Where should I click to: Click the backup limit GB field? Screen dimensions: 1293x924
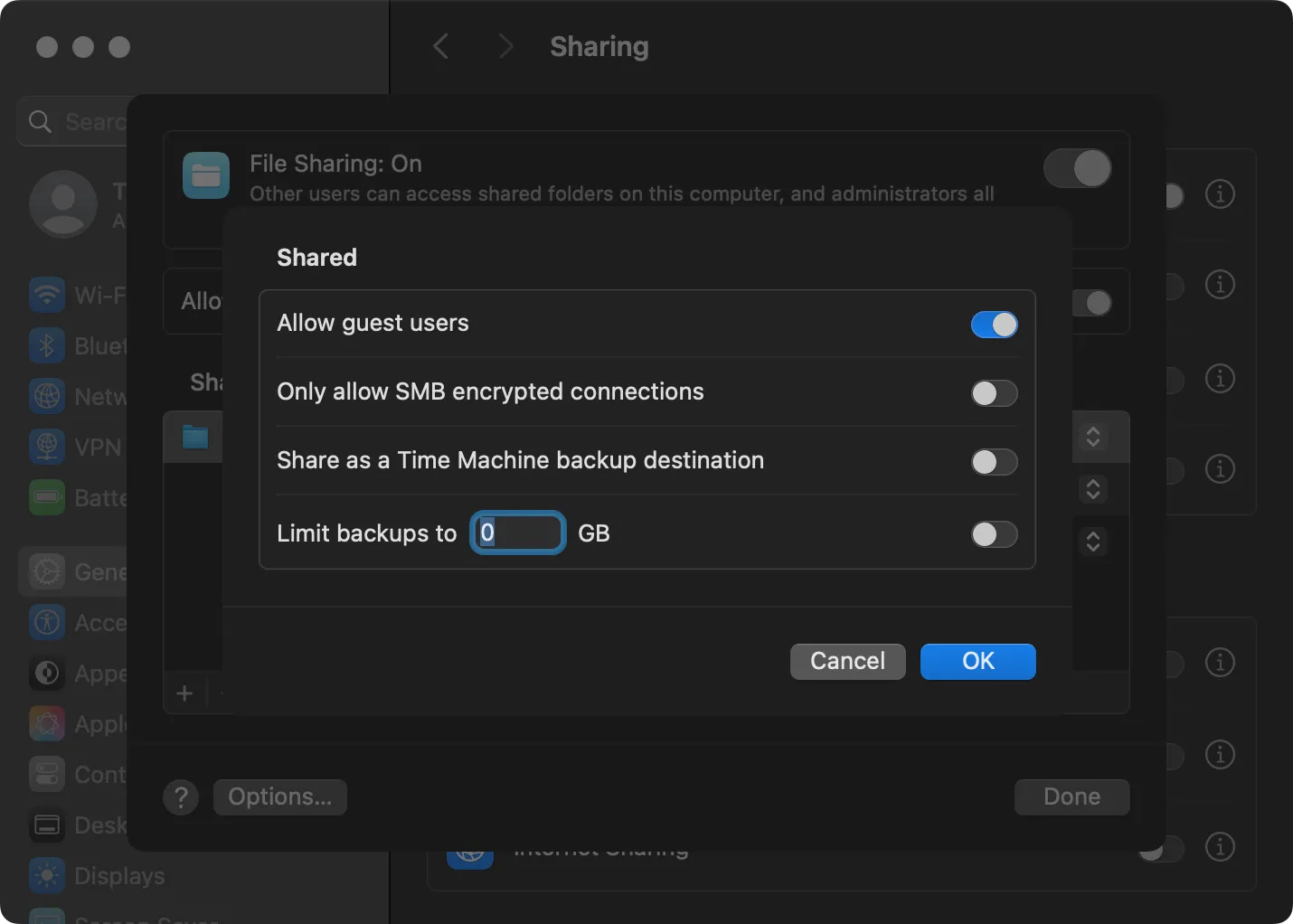click(x=516, y=533)
